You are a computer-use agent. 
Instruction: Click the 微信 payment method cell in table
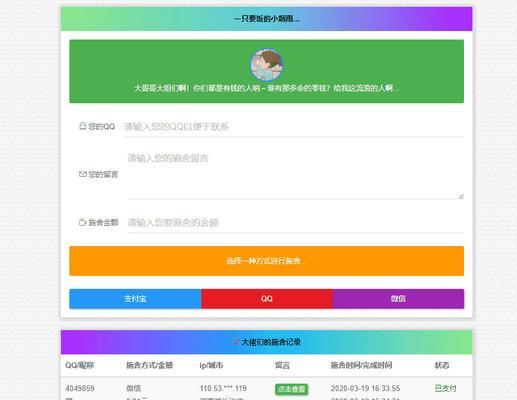click(x=133, y=388)
